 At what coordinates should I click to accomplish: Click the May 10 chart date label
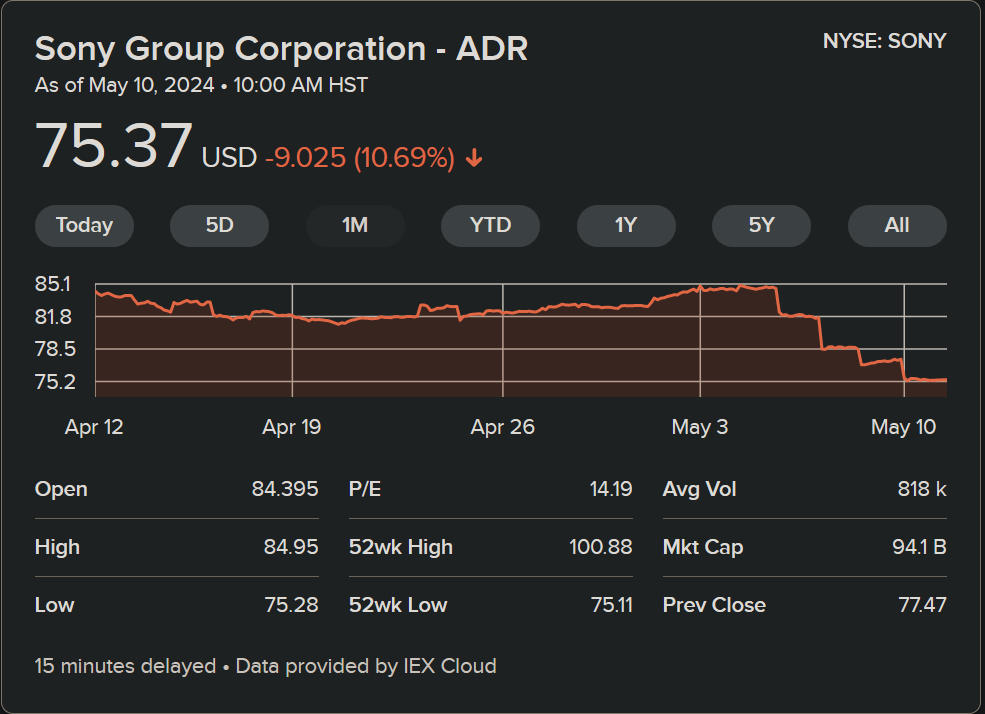click(x=903, y=427)
